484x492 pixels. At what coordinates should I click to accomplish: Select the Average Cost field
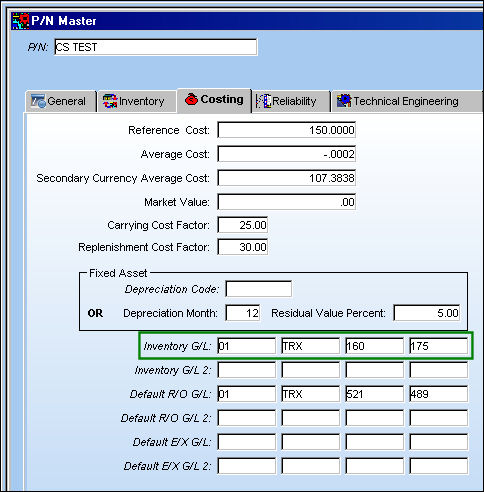[x=287, y=154]
